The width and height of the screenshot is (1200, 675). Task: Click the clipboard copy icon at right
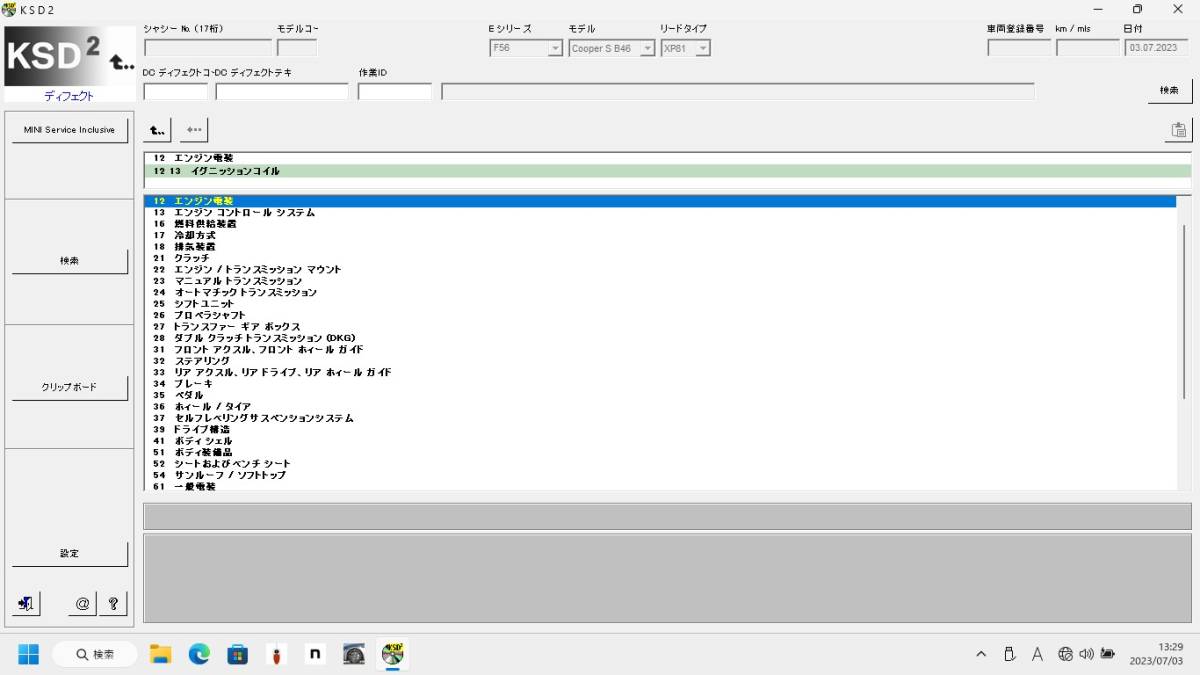pyautogui.click(x=1178, y=130)
